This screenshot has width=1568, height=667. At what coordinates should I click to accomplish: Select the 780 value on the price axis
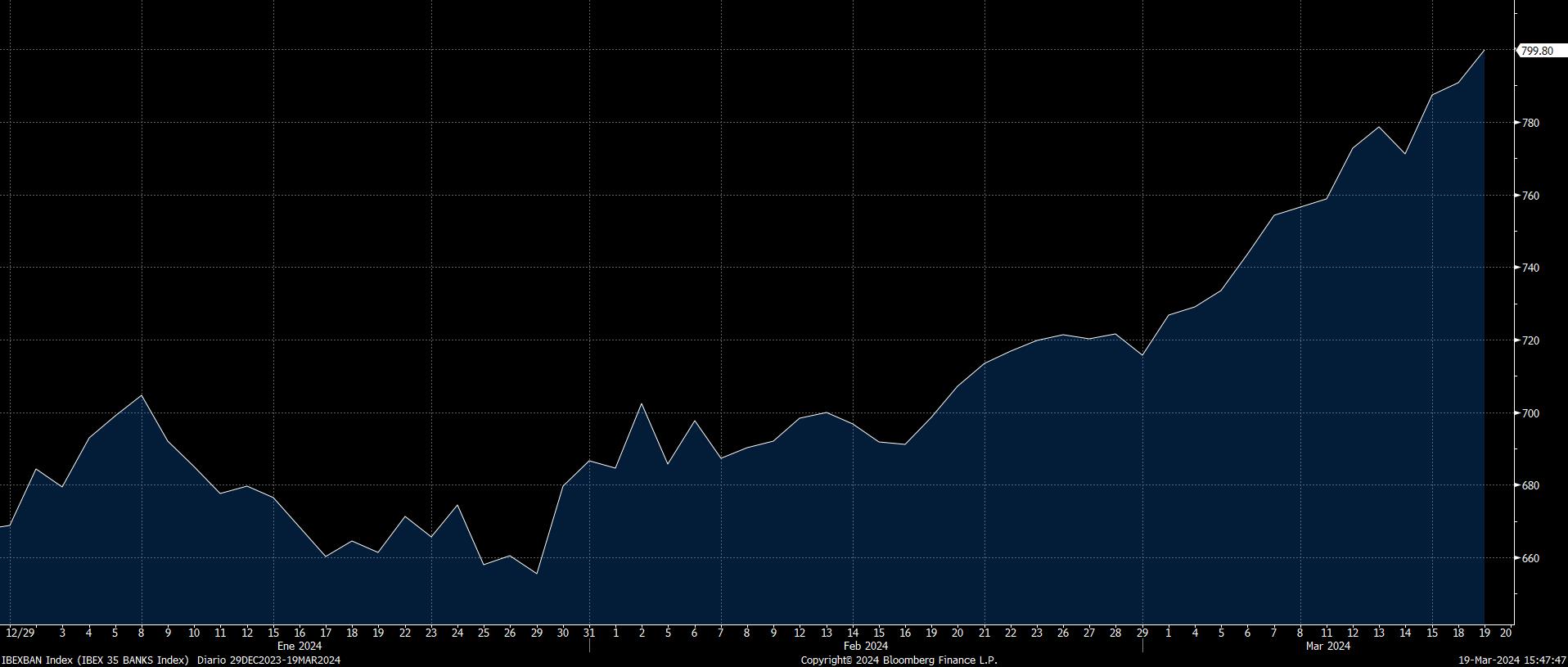[x=1530, y=124]
